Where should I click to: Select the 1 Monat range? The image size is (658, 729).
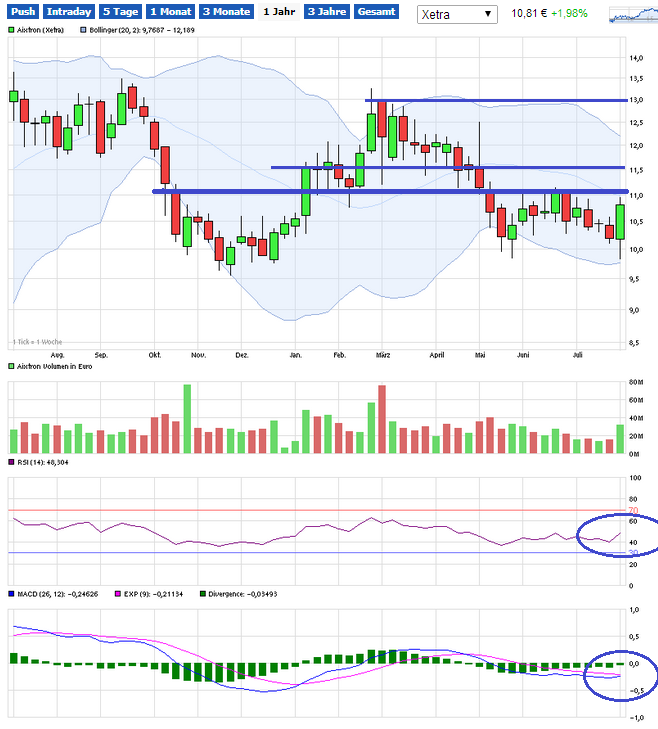coord(171,12)
